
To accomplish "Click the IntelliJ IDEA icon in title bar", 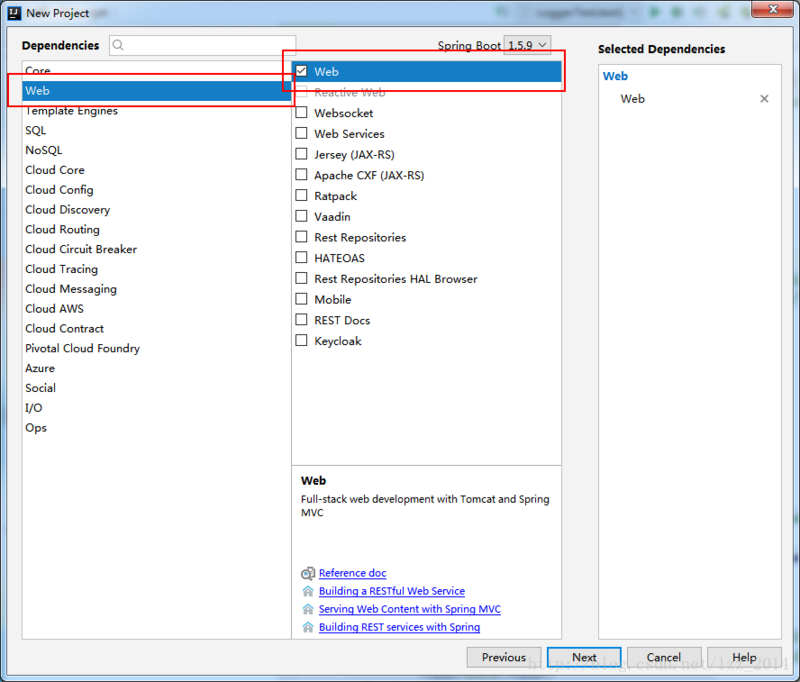I will [14, 13].
